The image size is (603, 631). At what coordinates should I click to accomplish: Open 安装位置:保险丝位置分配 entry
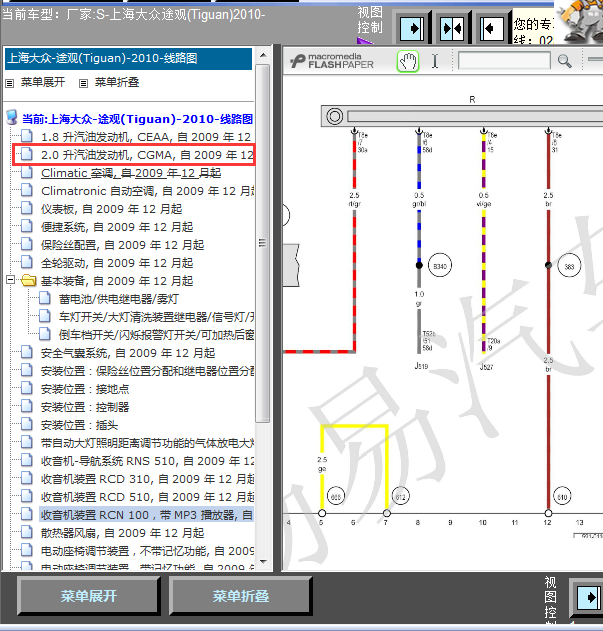tap(147, 371)
